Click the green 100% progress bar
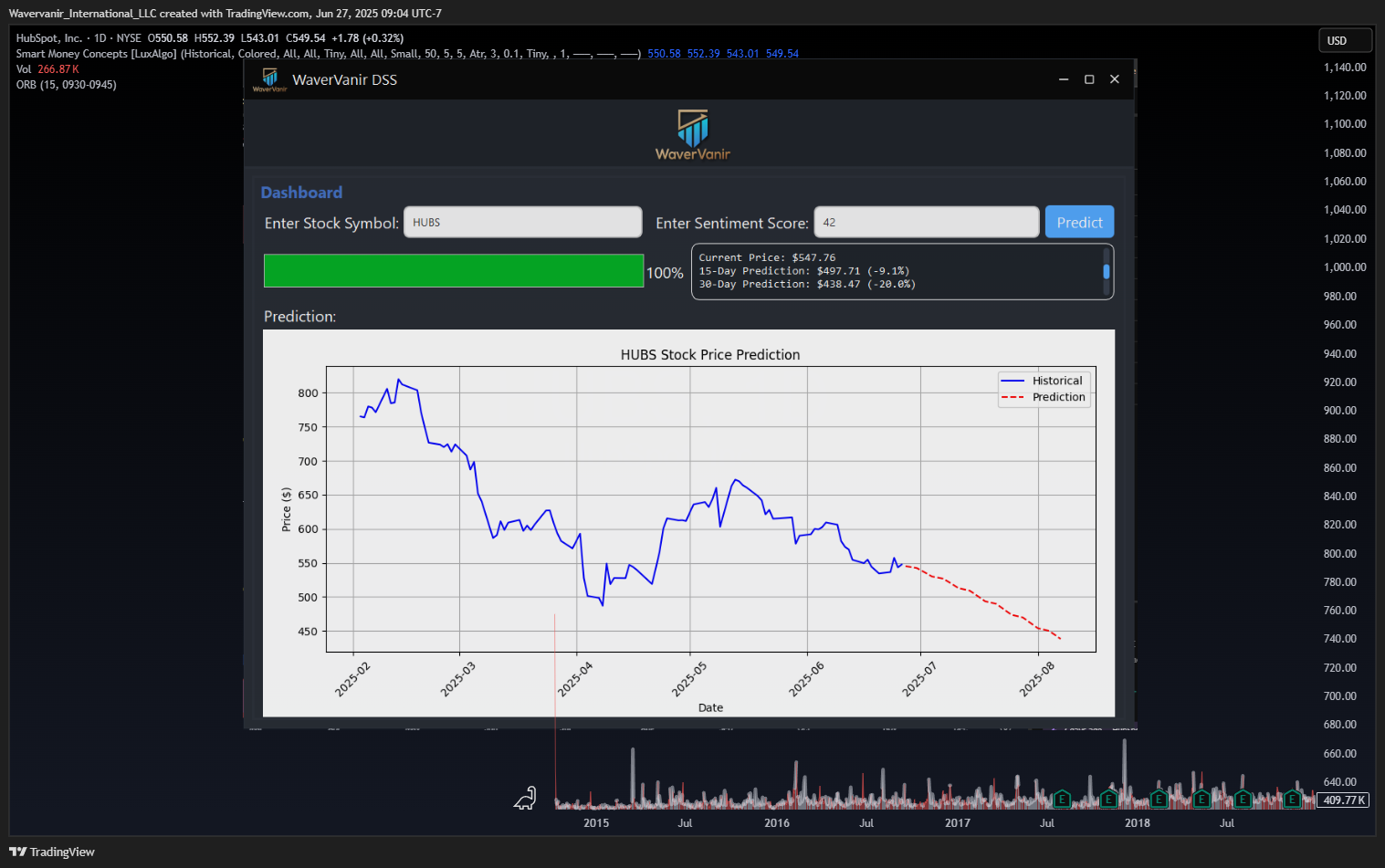 pos(454,271)
